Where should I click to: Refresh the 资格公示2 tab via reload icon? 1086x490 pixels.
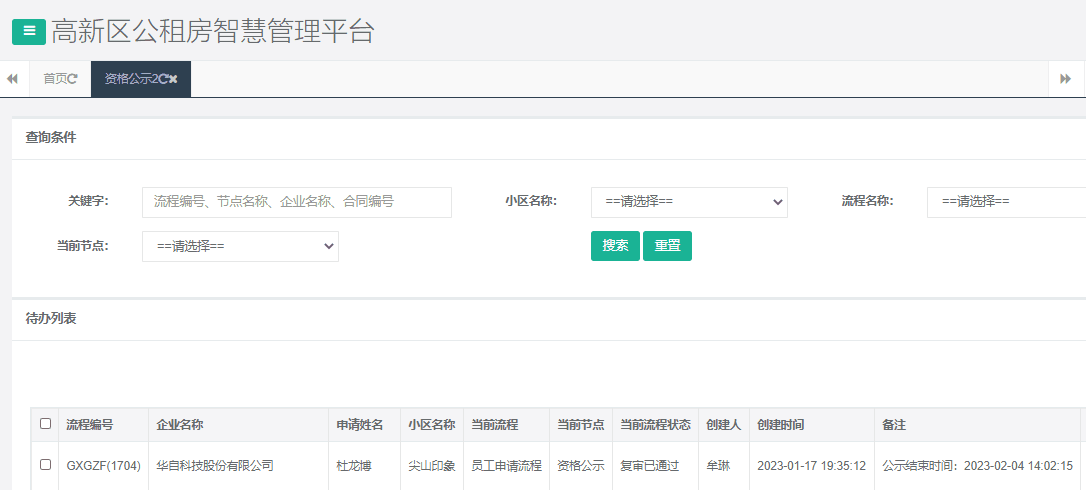pos(163,79)
